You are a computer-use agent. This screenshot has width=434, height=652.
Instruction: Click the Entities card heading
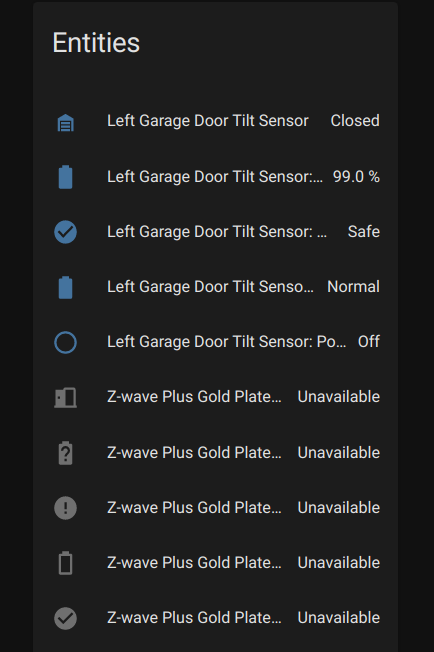point(96,43)
